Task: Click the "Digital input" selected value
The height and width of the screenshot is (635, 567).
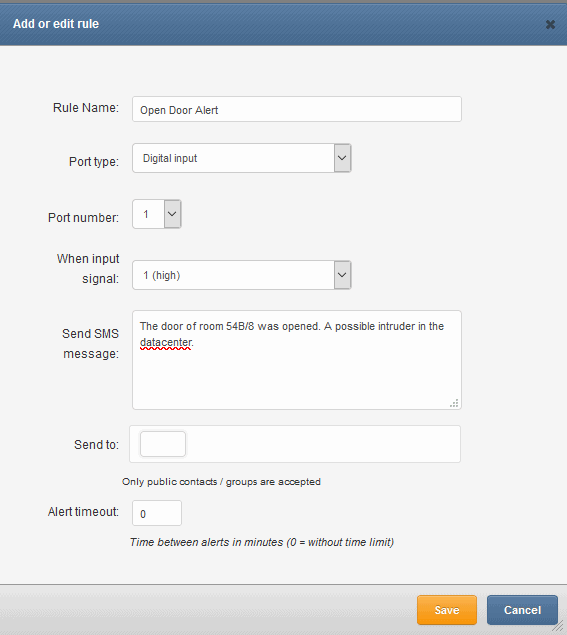Action: coord(170,158)
